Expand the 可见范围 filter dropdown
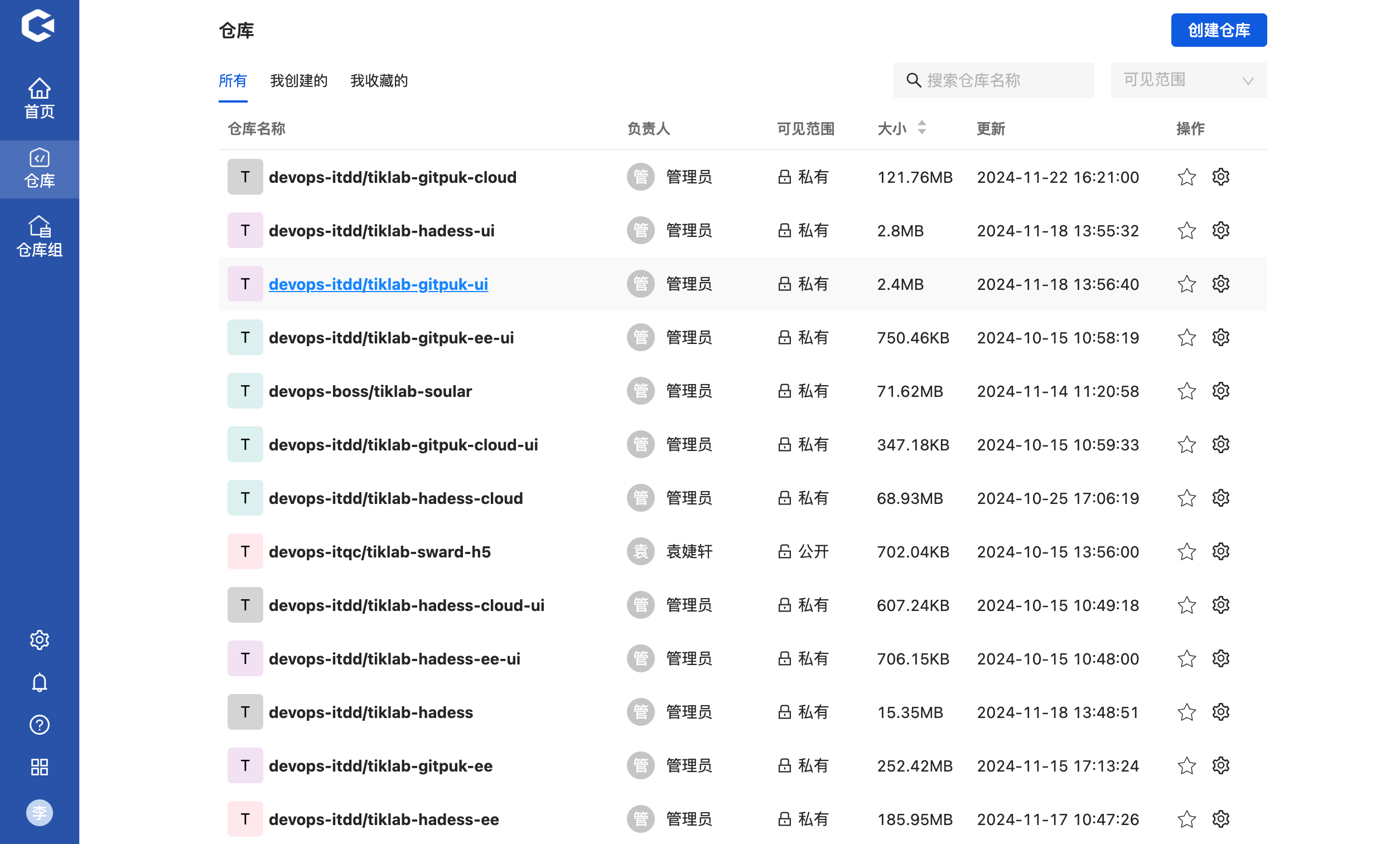 (1189, 80)
